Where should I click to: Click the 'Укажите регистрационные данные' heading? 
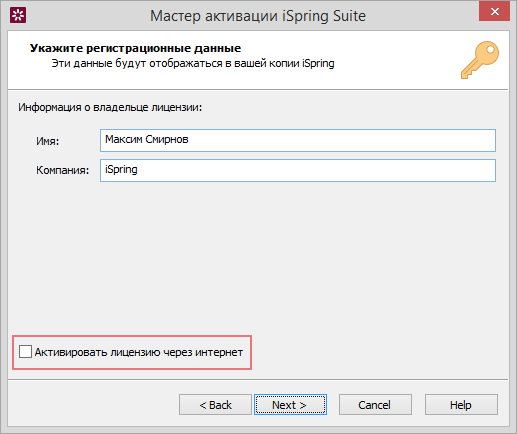[x=135, y=48]
